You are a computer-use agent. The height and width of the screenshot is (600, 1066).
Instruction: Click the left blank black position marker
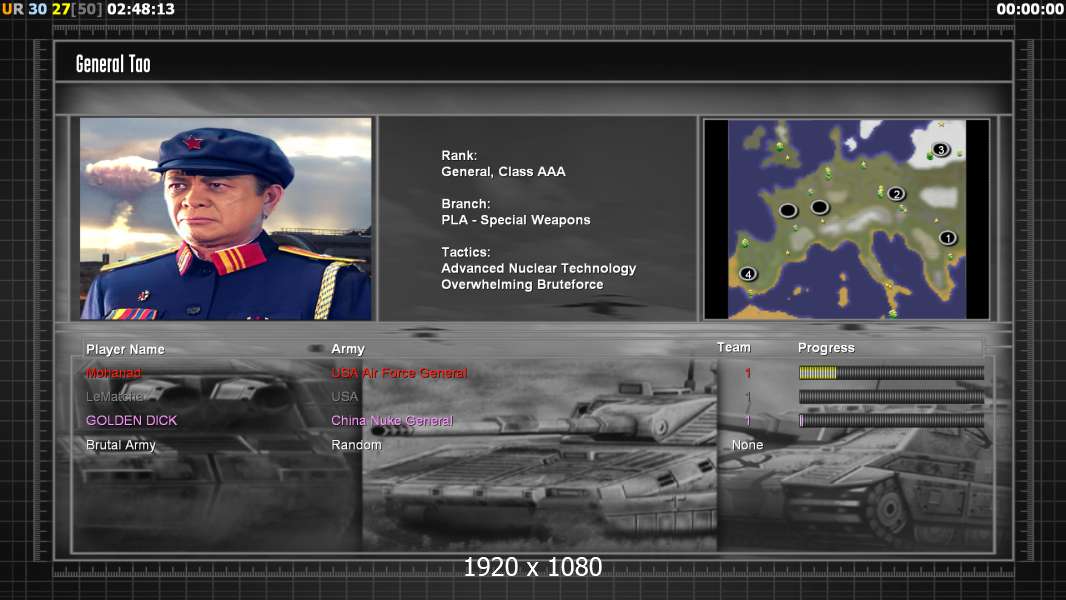click(x=788, y=210)
